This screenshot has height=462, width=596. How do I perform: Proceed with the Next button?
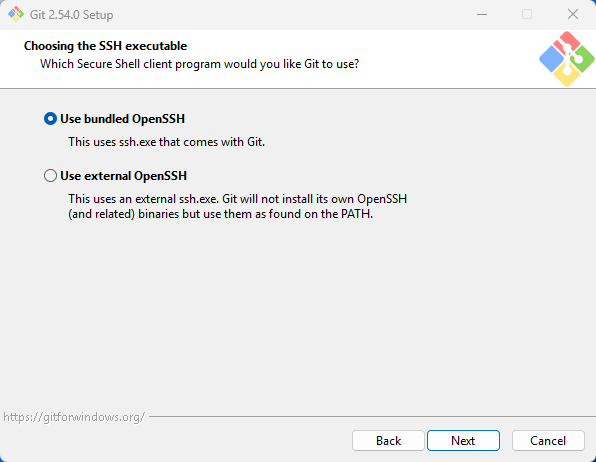tap(463, 440)
